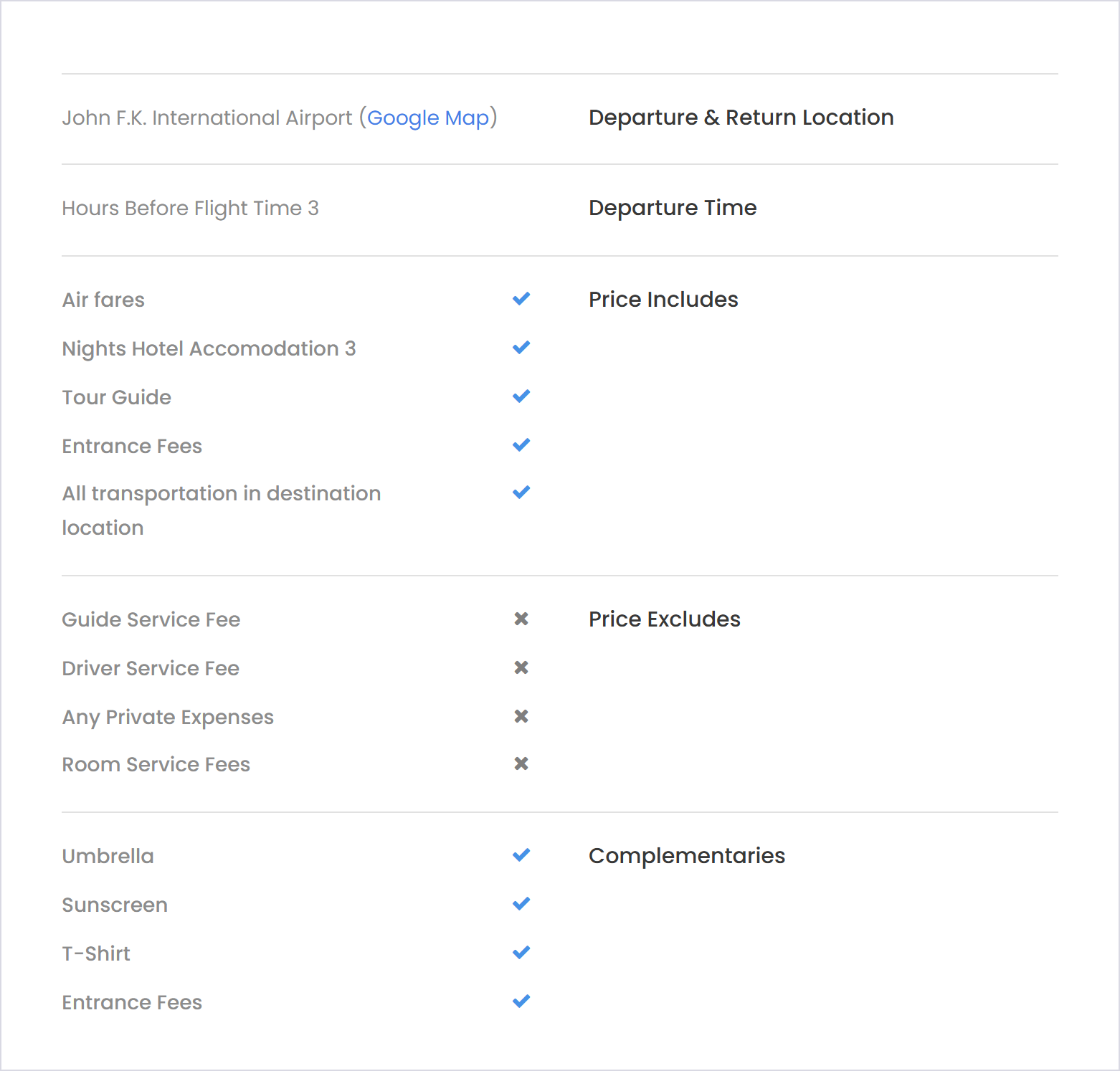This screenshot has height=1071, width=1120.
Task: Click the X icon beside Any Private Expenses
Action: pyautogui.click(x=521, y=716)
